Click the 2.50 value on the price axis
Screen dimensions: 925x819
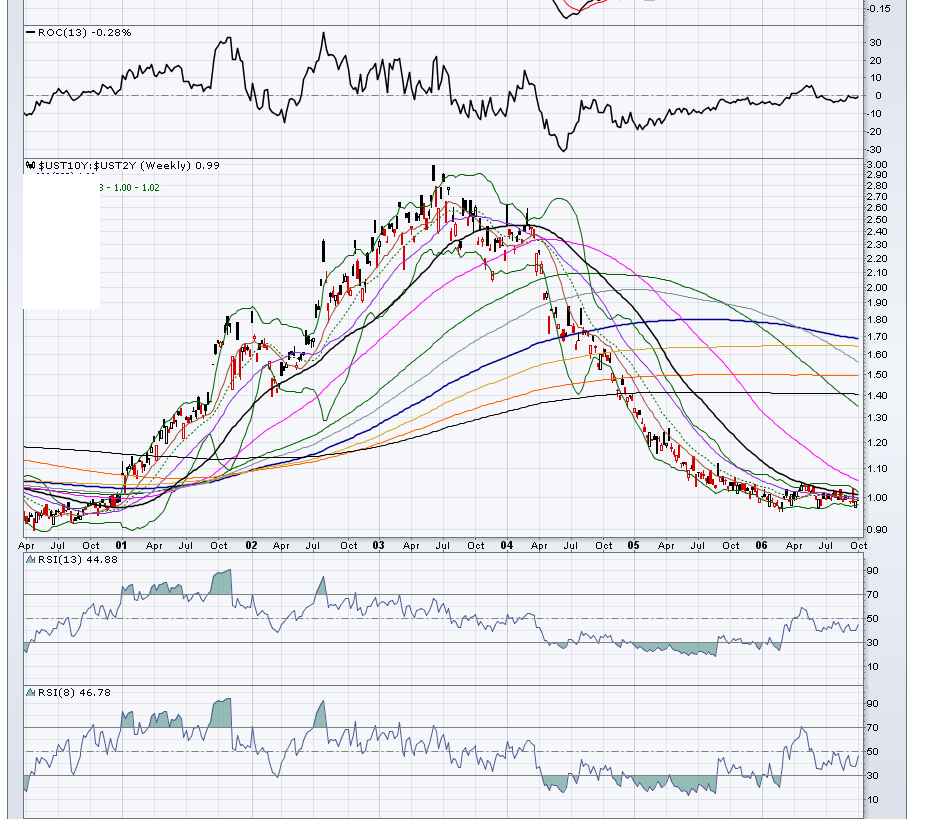pos(877,220)
